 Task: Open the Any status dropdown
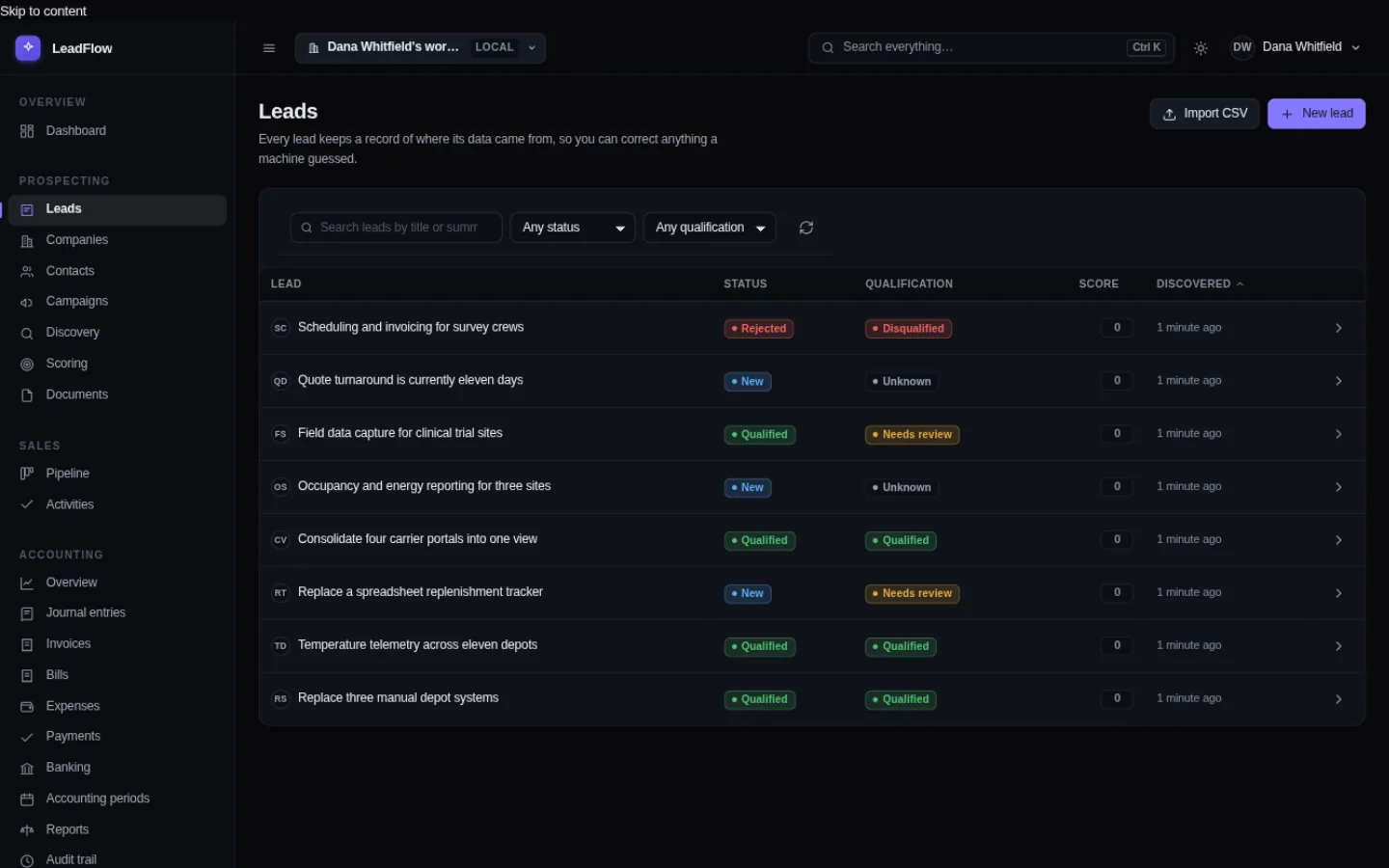[x=573, y=228]
